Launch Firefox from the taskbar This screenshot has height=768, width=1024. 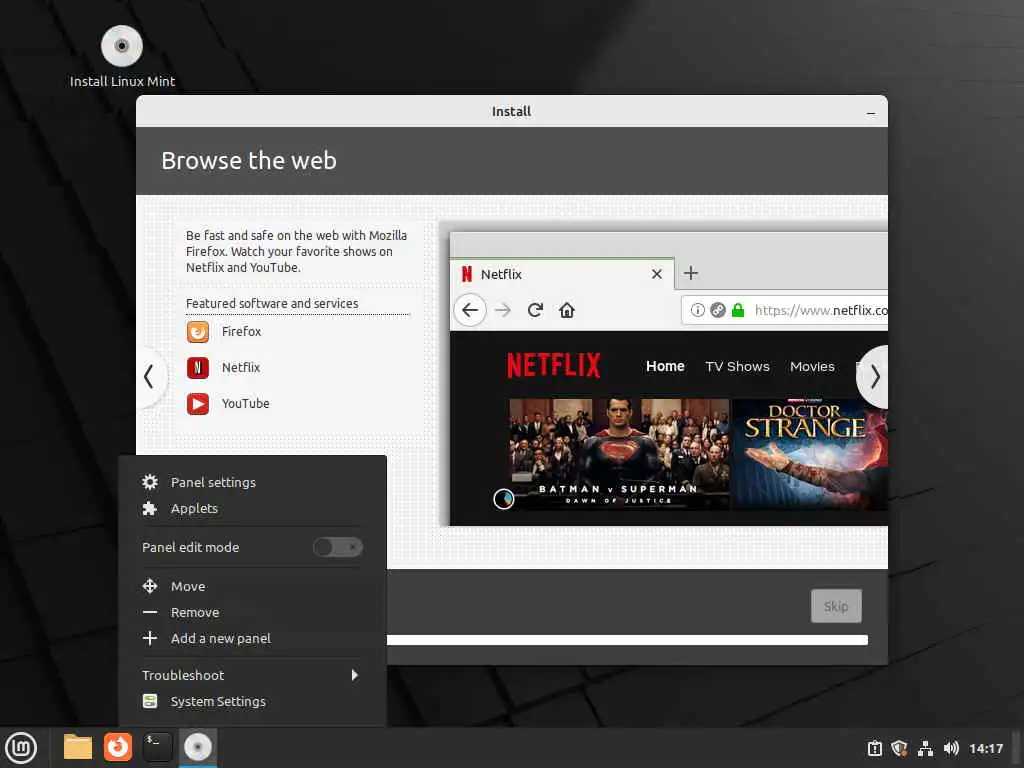coord(118,747)
